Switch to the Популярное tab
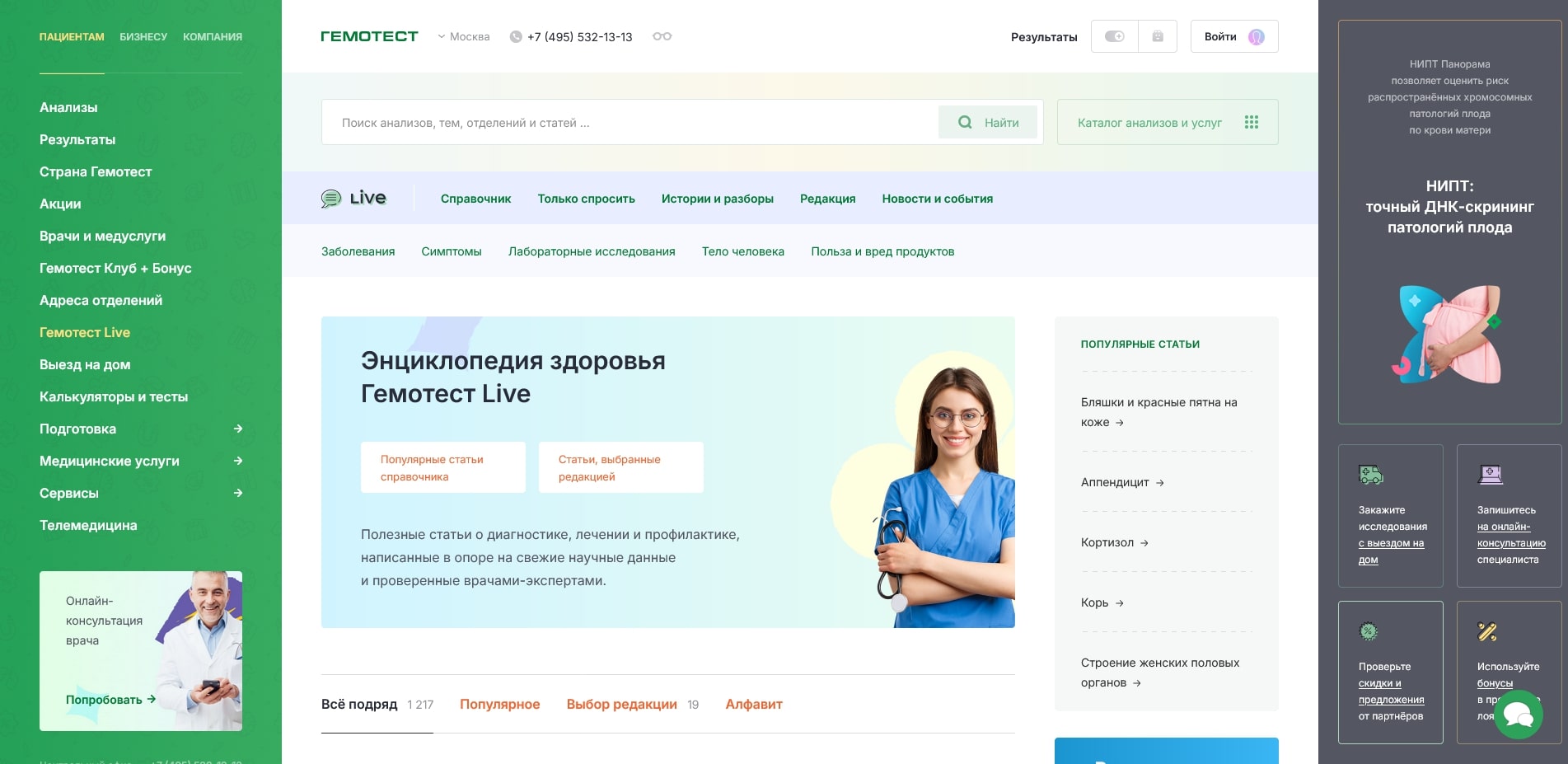This screenshot has height=764, width=1568. coord(499,704)
